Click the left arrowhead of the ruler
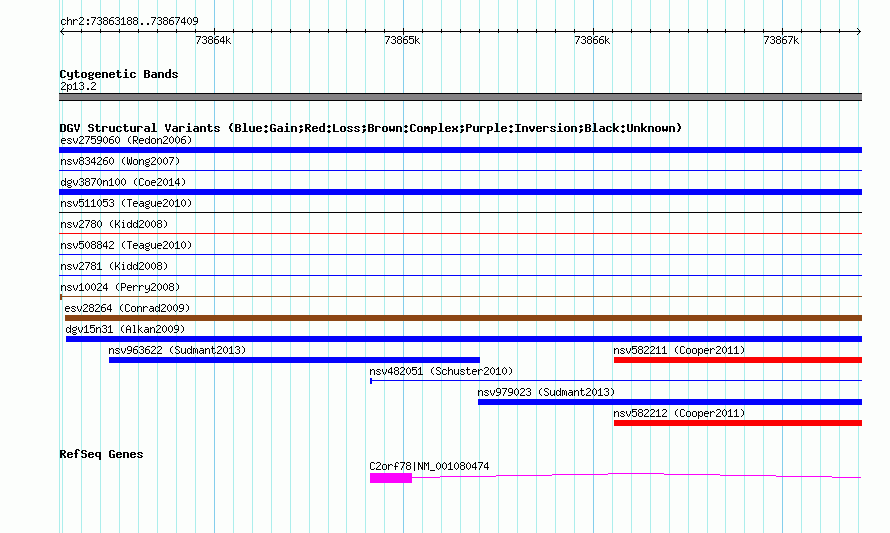The image size is (890, 533). point(62,31)
